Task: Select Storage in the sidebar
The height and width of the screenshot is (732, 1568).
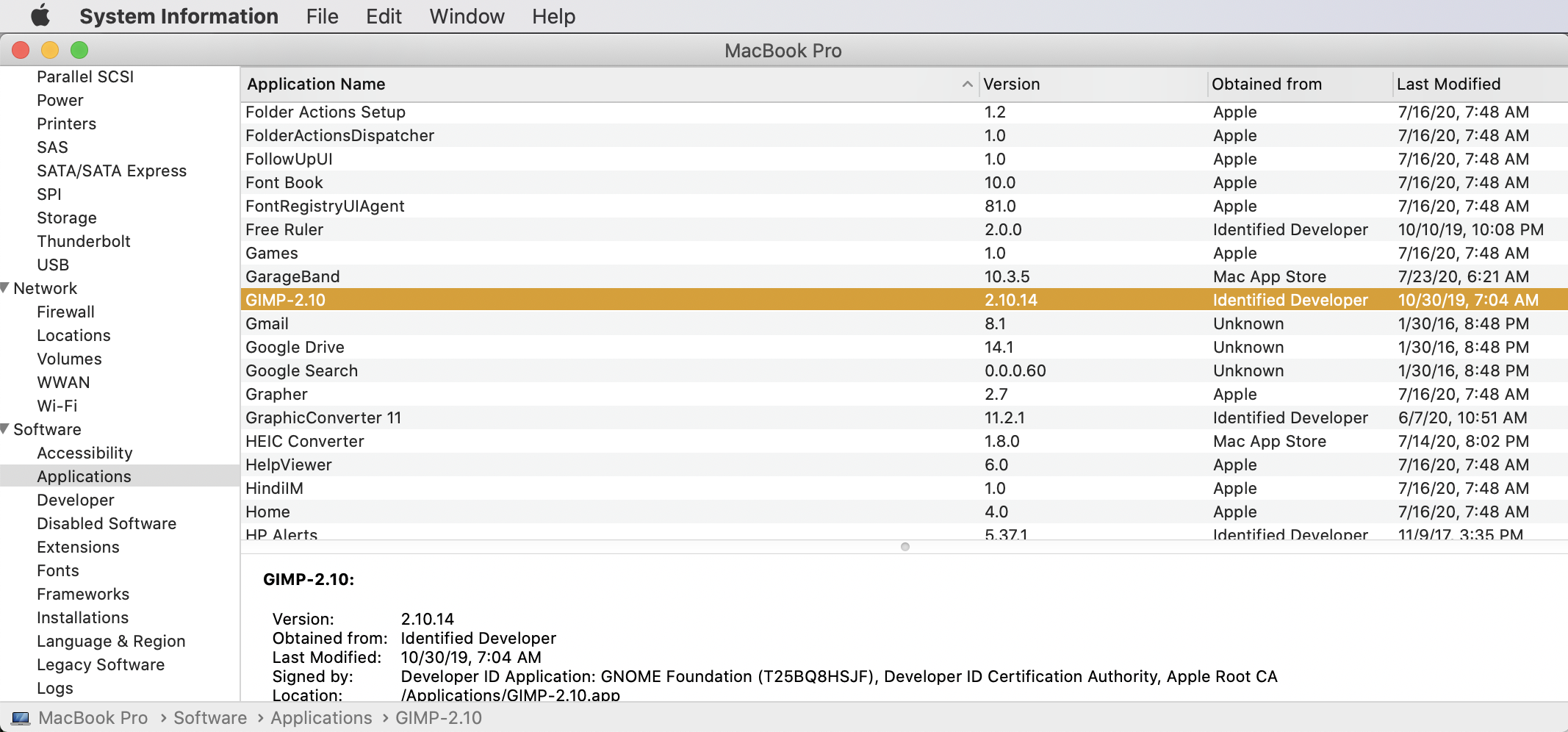Action: point(67,218)
